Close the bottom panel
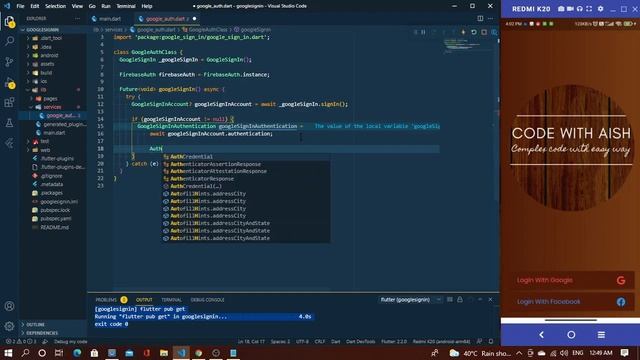 pyautogui.click(x=490, y=300)
